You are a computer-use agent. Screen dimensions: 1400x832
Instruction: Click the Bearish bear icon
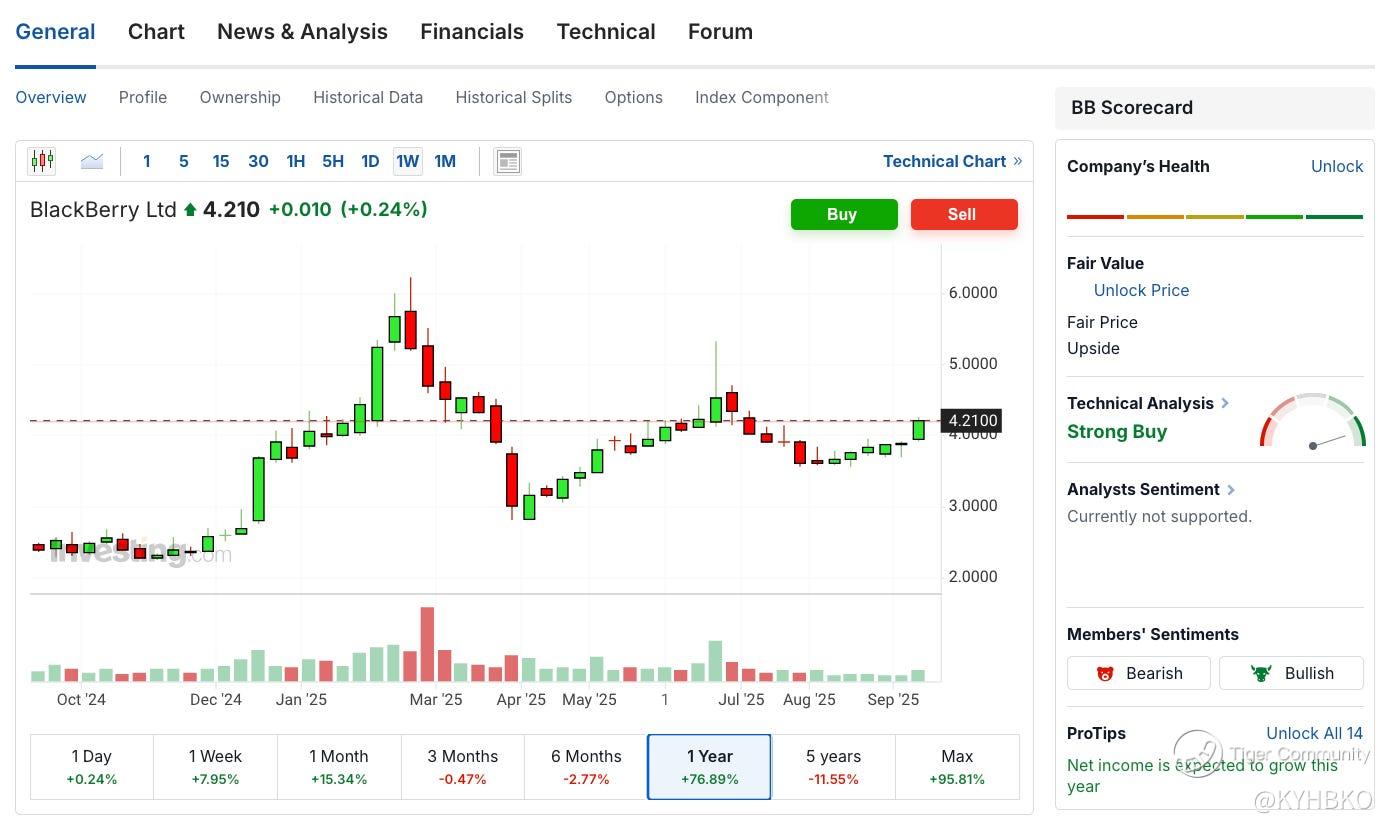point(1105,673)
